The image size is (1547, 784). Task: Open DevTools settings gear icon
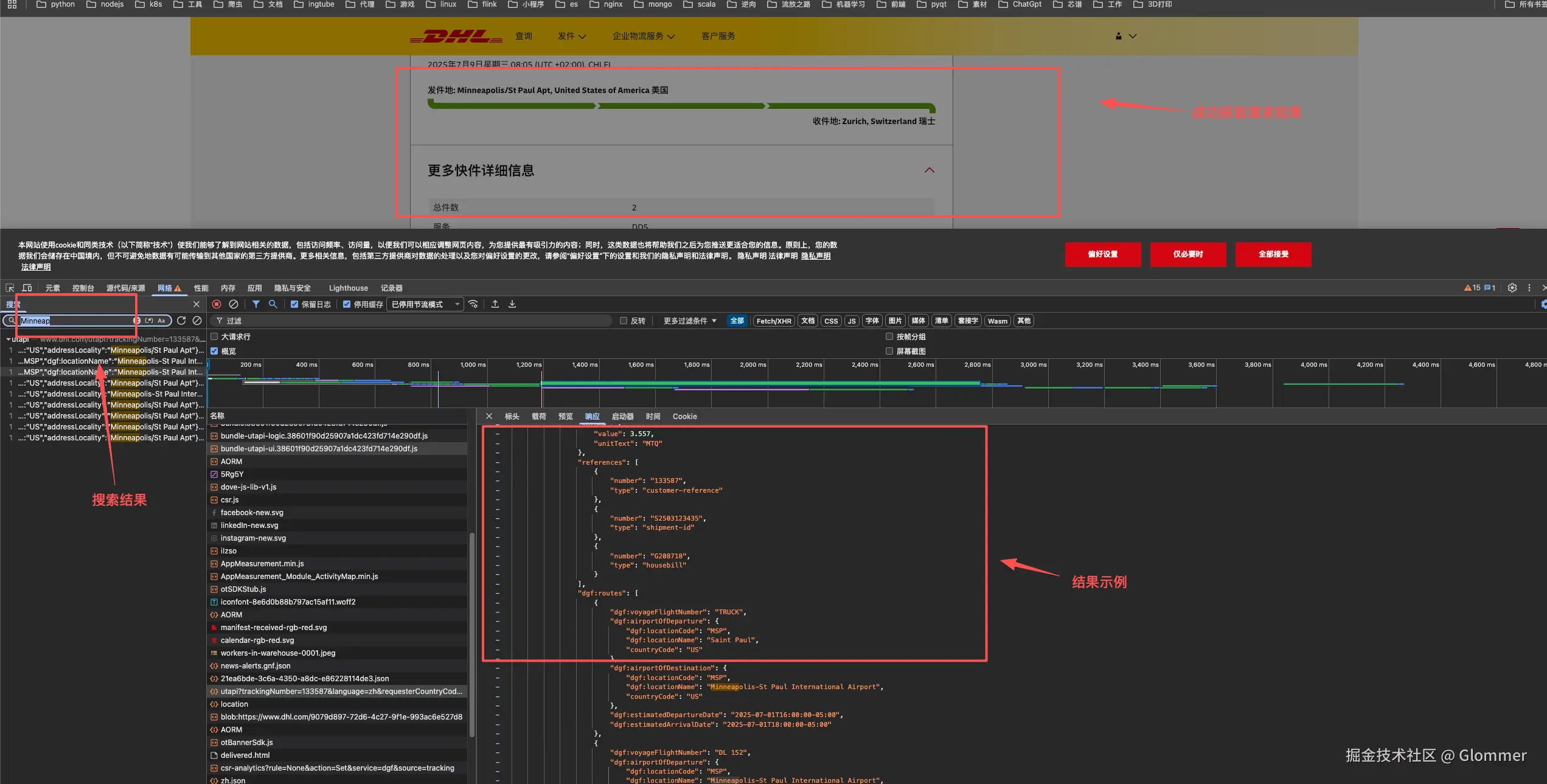(x=1512, y=288)
